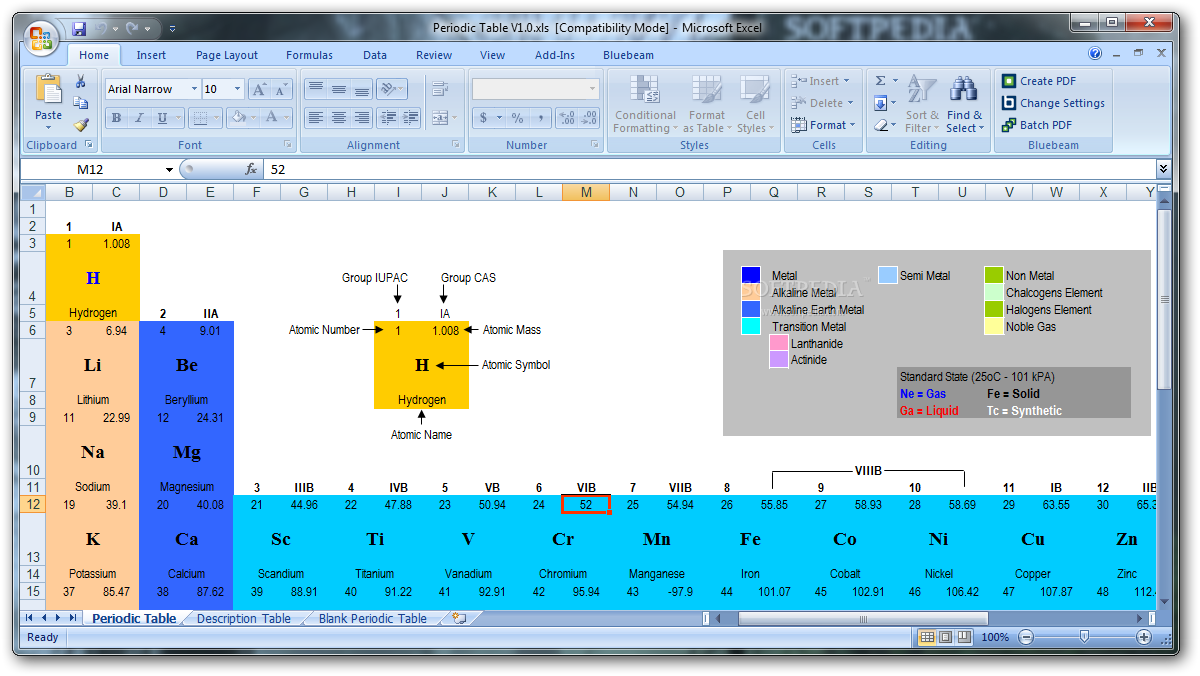Toggle Middle Align
Image resolution: width=1200 pixels, height=676 pixels.
click(338, 89)
